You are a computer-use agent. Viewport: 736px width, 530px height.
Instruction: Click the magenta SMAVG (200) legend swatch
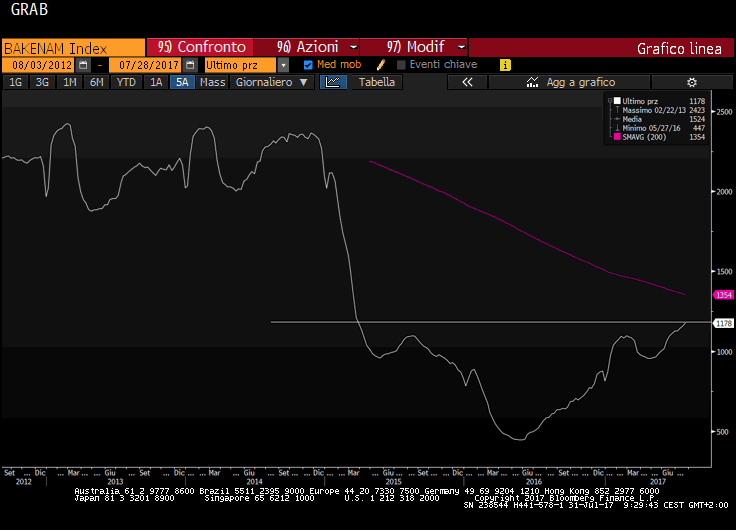click(617, 137)
